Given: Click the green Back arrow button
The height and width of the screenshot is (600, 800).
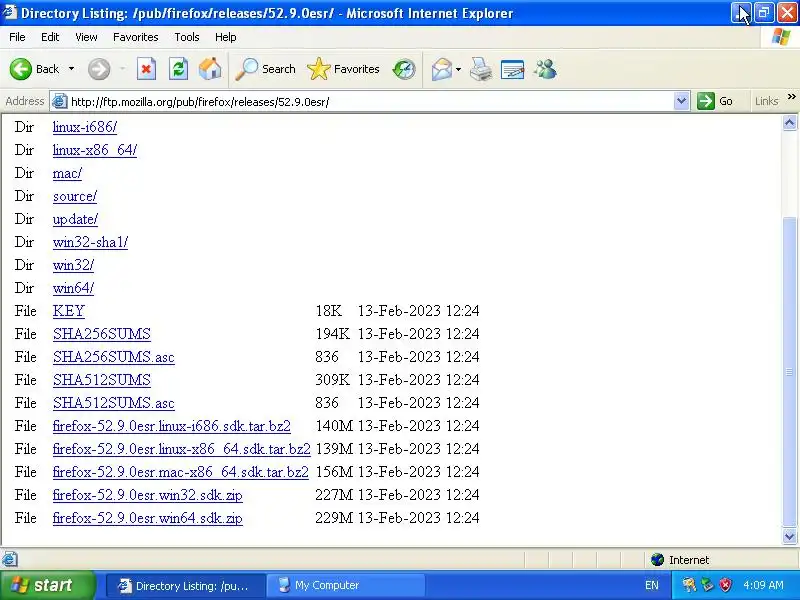Looking at the screenshot, I should [21, 69].
